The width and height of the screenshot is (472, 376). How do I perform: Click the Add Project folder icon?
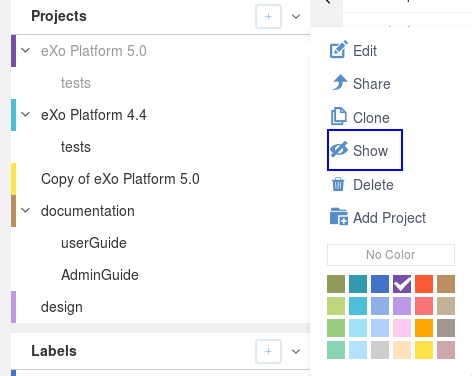[339, 217]
